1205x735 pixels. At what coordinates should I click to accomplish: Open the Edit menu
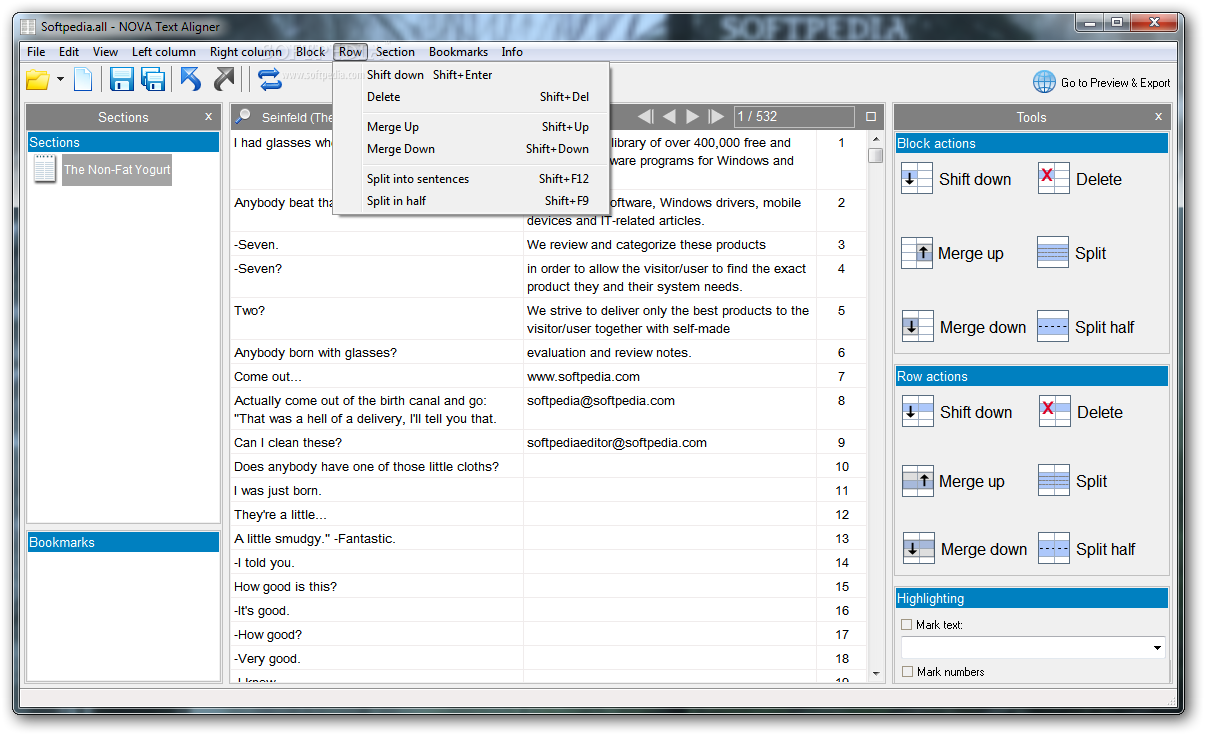[x=69, y=52]
